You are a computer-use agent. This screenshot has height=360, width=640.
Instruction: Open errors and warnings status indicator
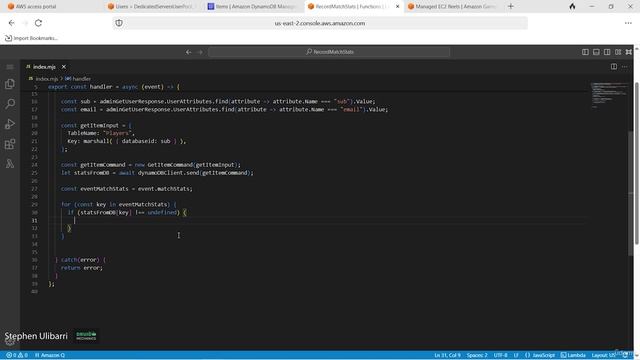pyautogui.click(x=17, y=355)
